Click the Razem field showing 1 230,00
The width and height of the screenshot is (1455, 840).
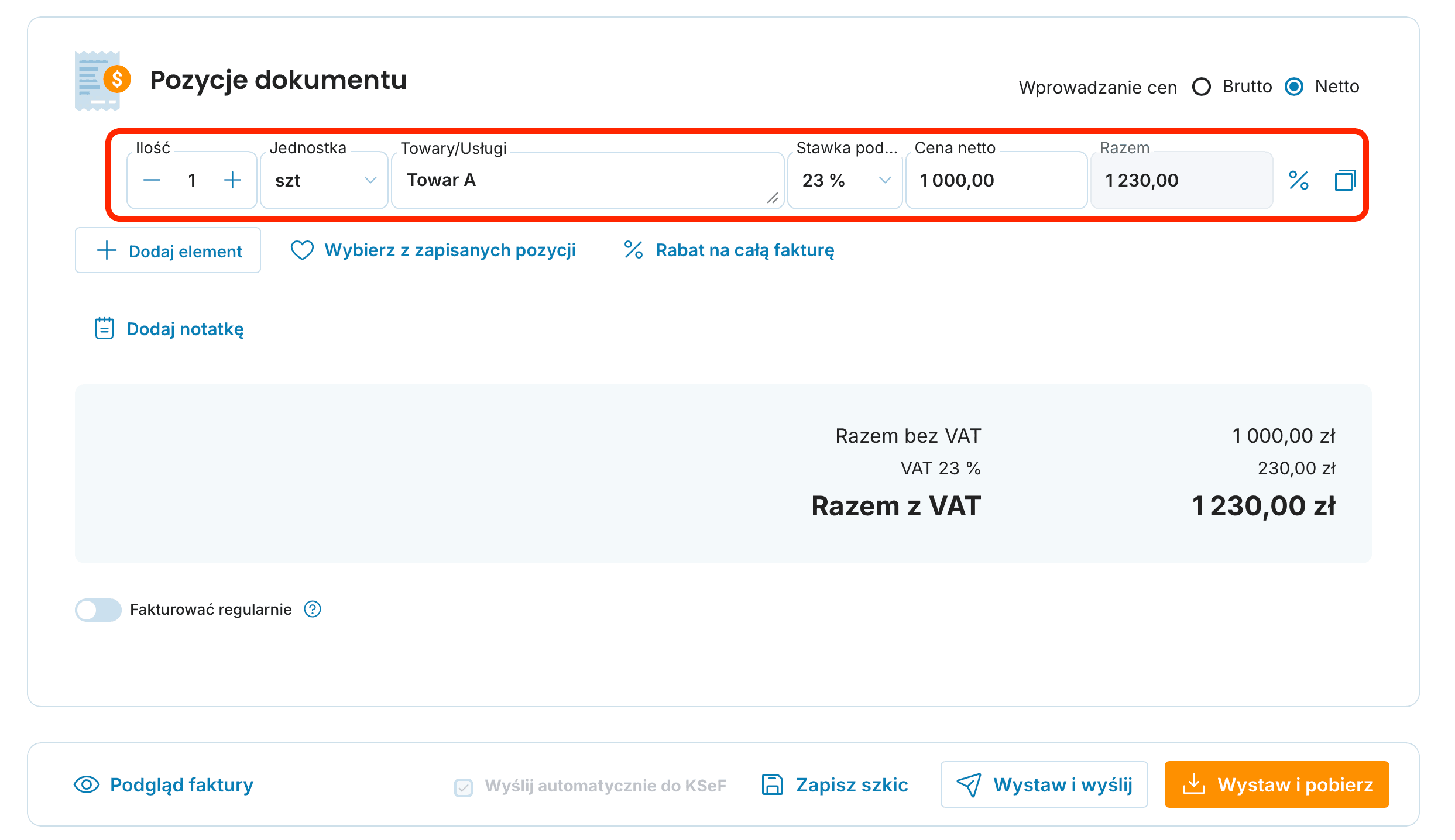click(x=1181, y=180)
